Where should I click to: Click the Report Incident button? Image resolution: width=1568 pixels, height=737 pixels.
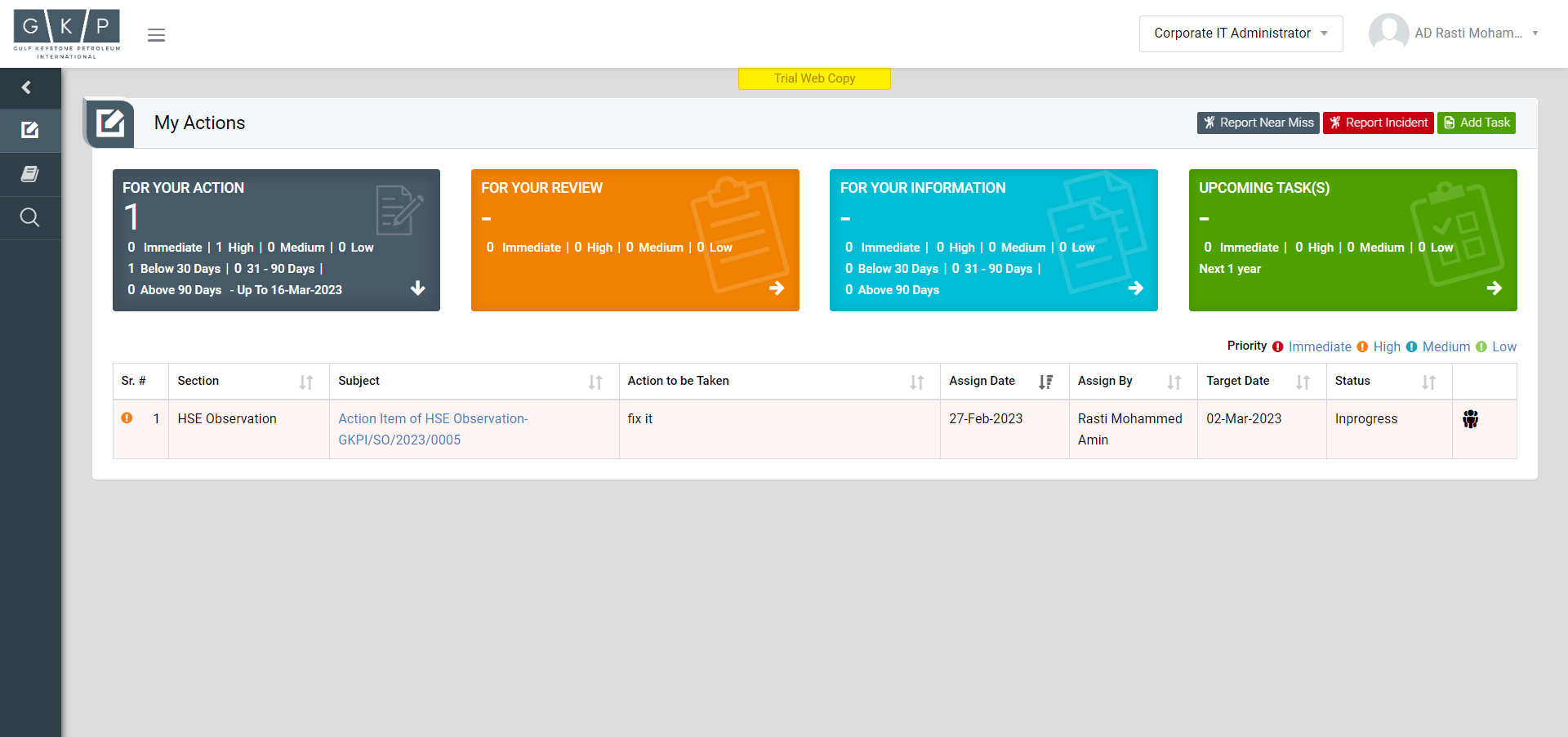(1378, 123)
